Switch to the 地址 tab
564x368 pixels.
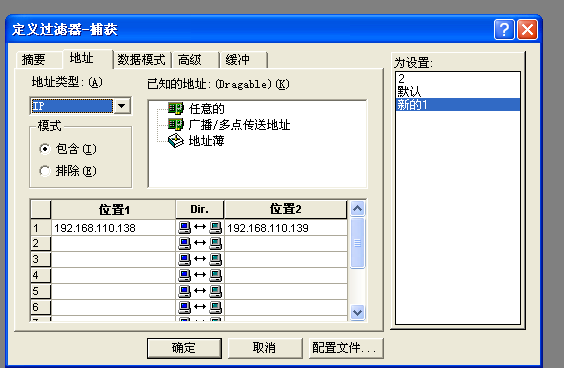point(88,58)
